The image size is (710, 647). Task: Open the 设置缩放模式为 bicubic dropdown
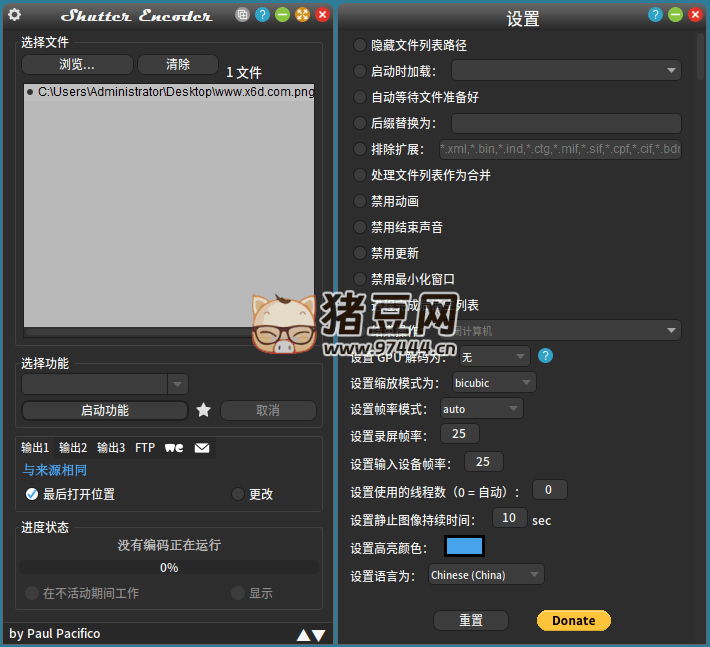(493, 383)
